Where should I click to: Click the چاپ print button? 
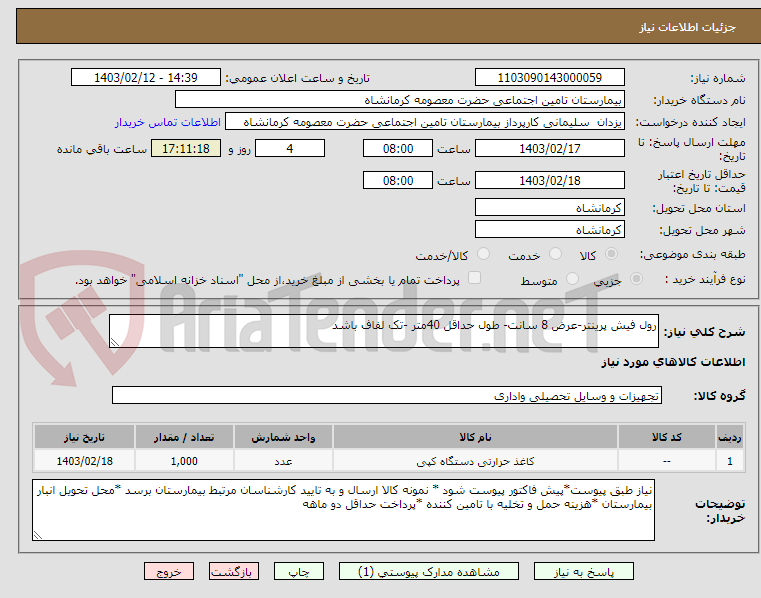pos(298,571)
